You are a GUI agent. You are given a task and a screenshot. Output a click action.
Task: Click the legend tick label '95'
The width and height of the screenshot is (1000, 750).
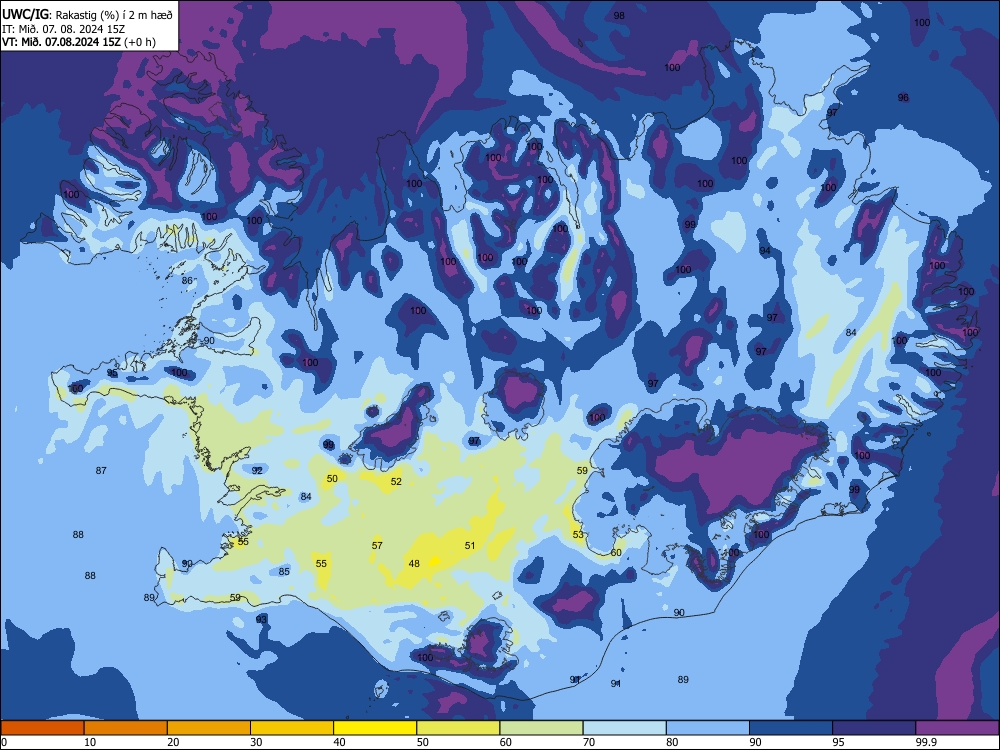tap(839, 742)
